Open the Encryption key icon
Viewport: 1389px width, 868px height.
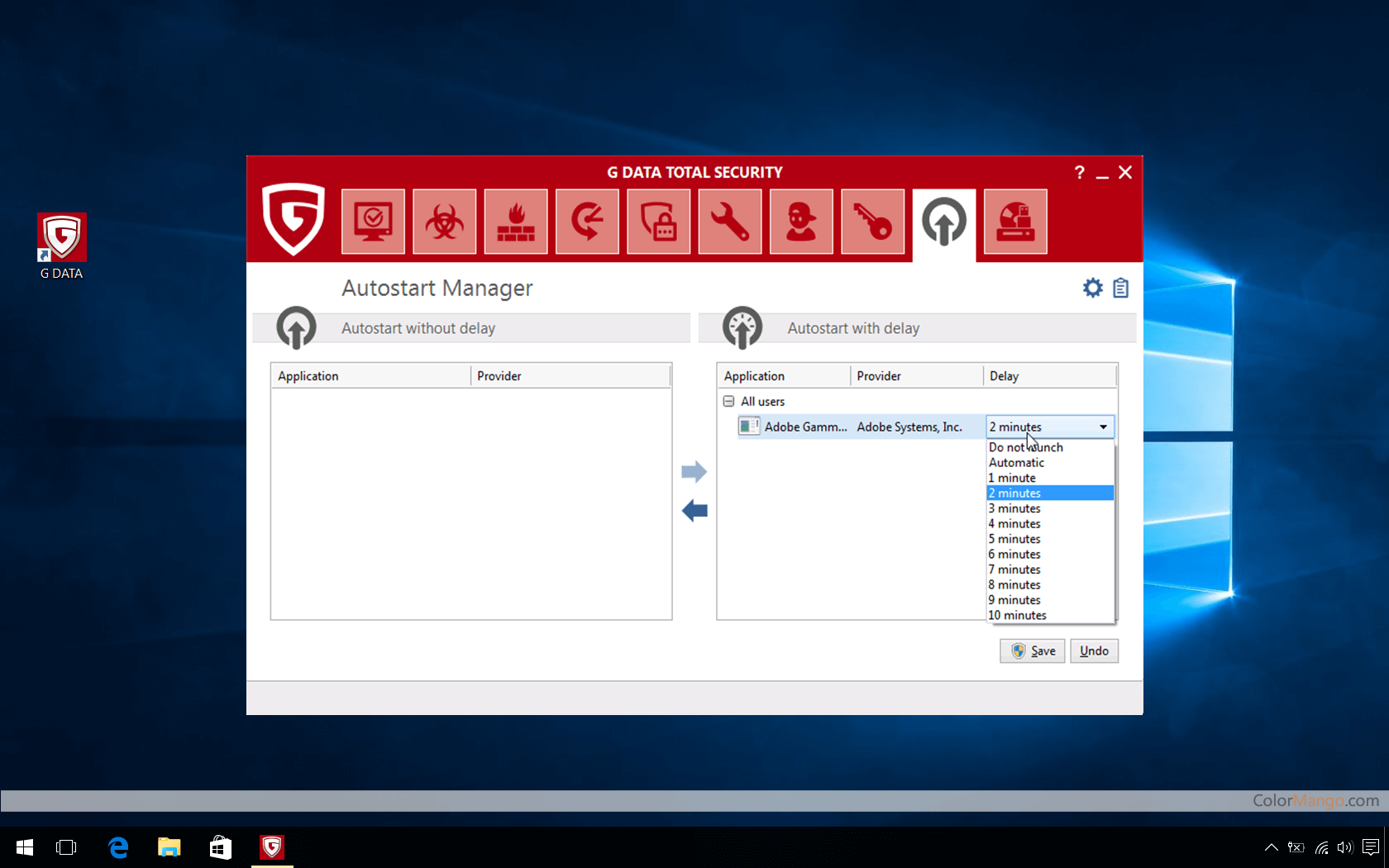click(x=873, y=222)
